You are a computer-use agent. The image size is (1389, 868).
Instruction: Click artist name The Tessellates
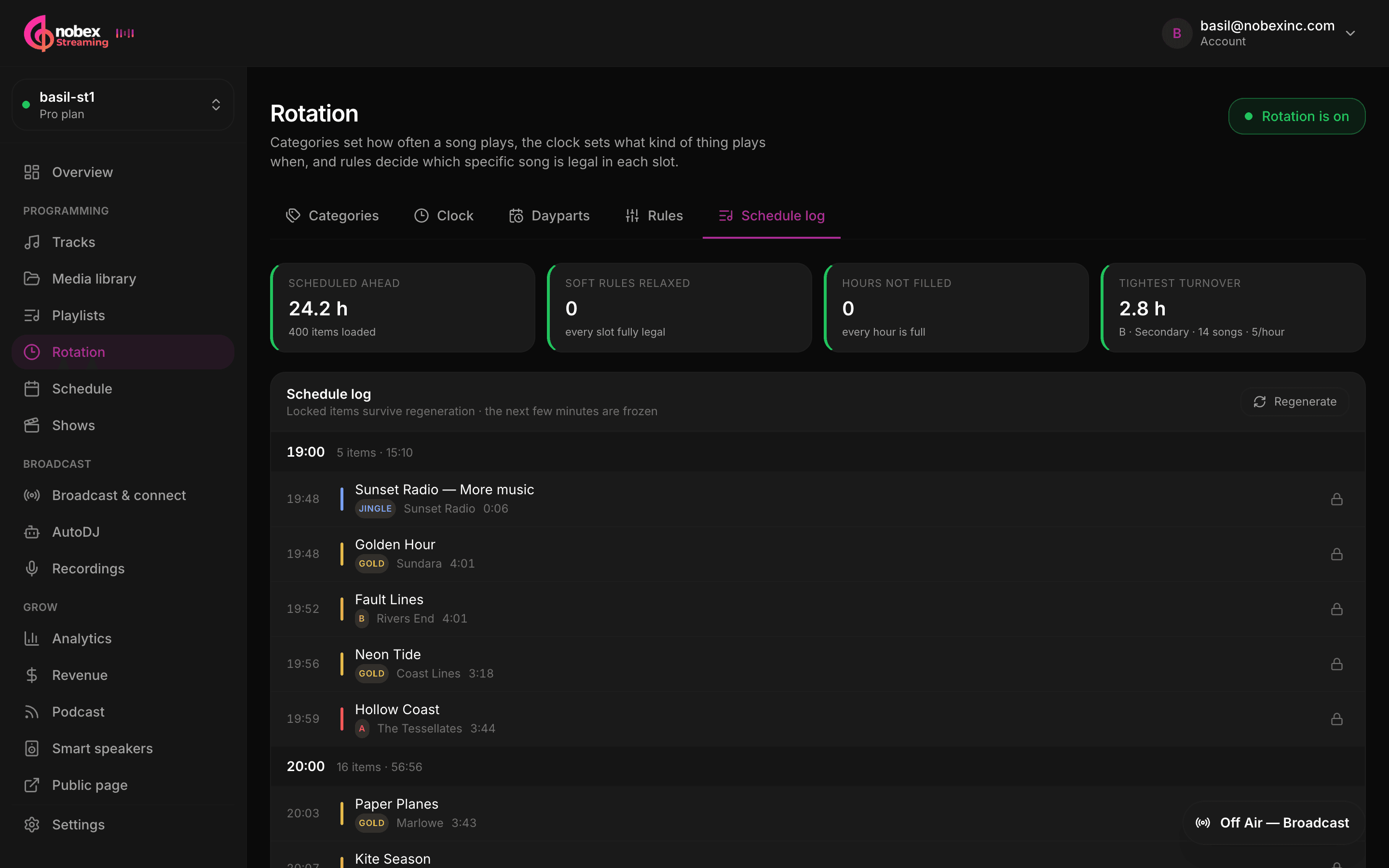click(x=420, y=729)
